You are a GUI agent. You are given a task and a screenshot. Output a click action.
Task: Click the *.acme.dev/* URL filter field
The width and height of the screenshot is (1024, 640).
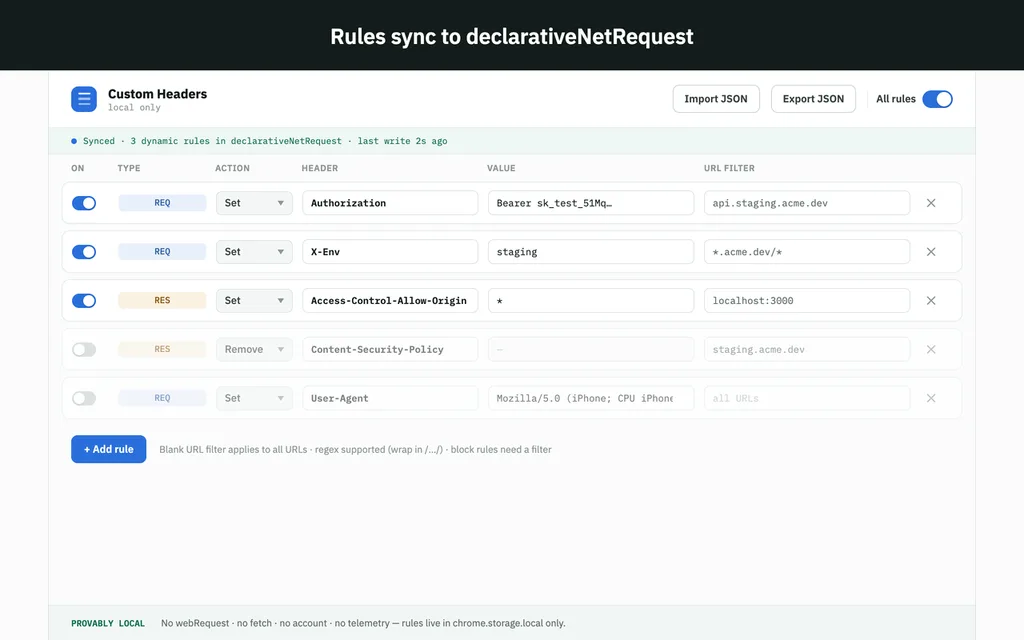(x=807, y=252)
